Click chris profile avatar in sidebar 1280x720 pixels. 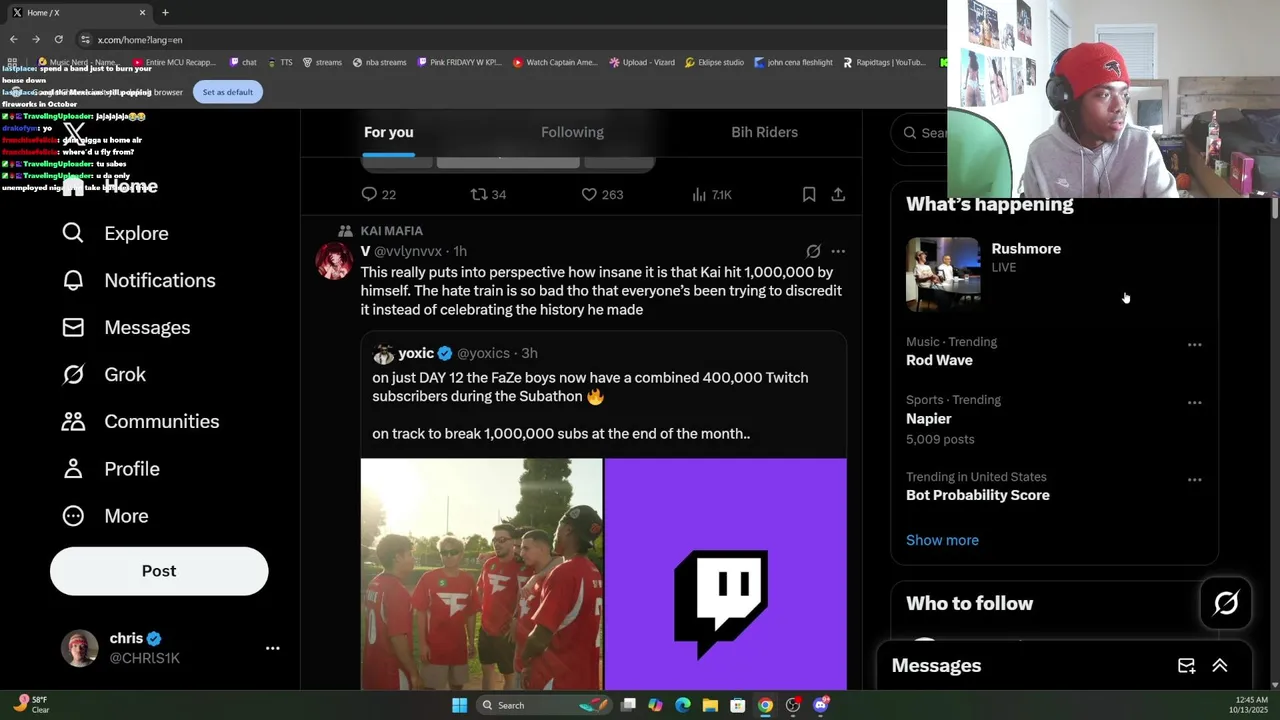[80, 648]
